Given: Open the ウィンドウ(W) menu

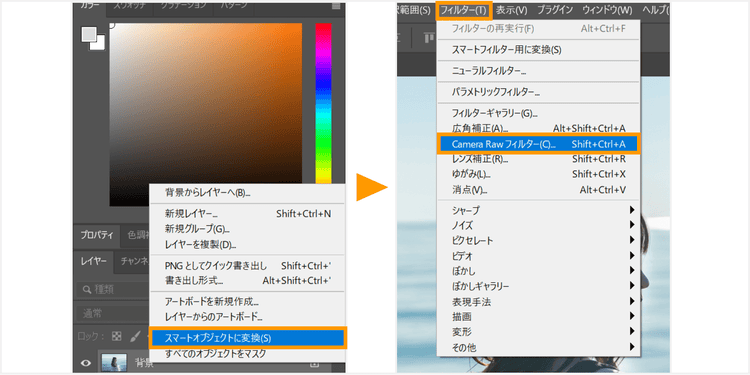Looking at the screenshot, I should coord(607,10).
